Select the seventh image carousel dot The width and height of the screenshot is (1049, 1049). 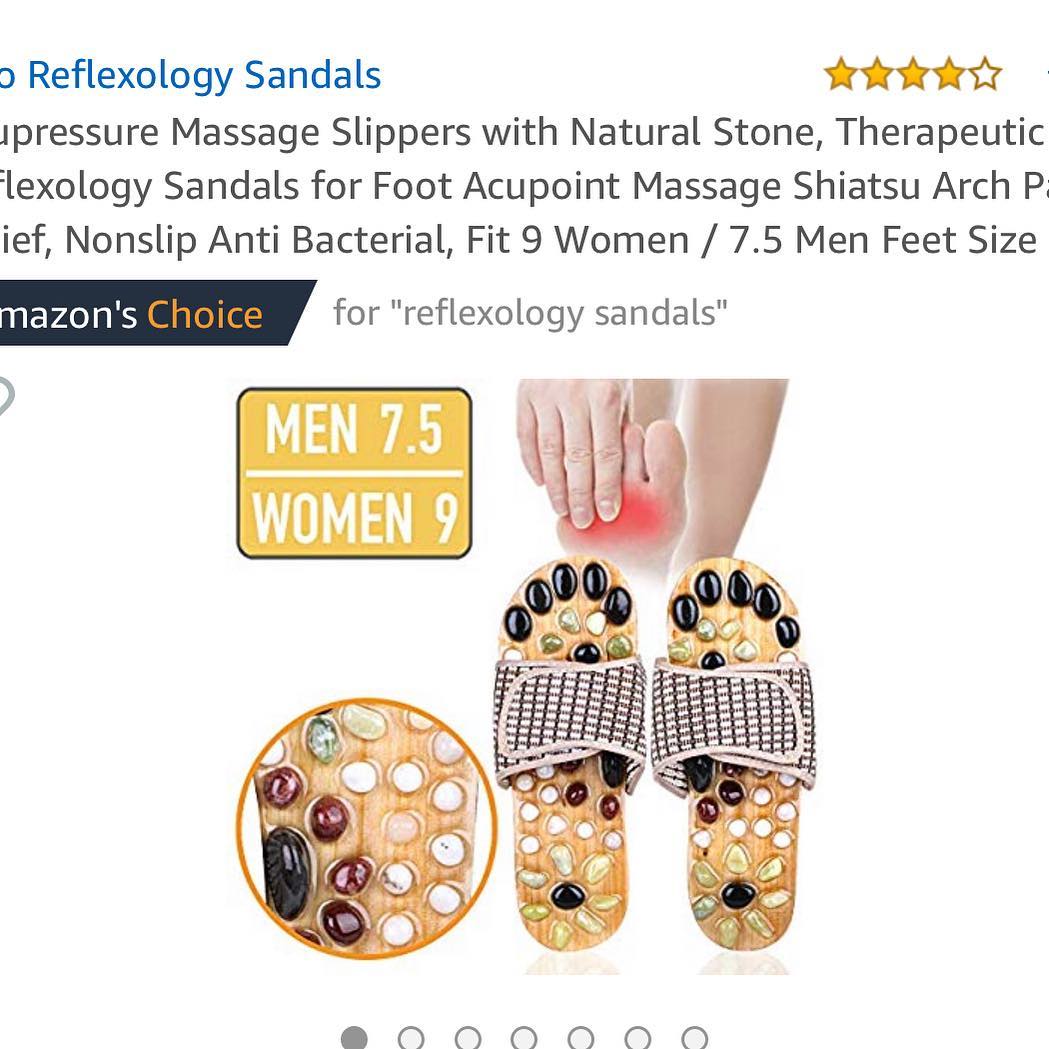click(x=694, y=1038)
